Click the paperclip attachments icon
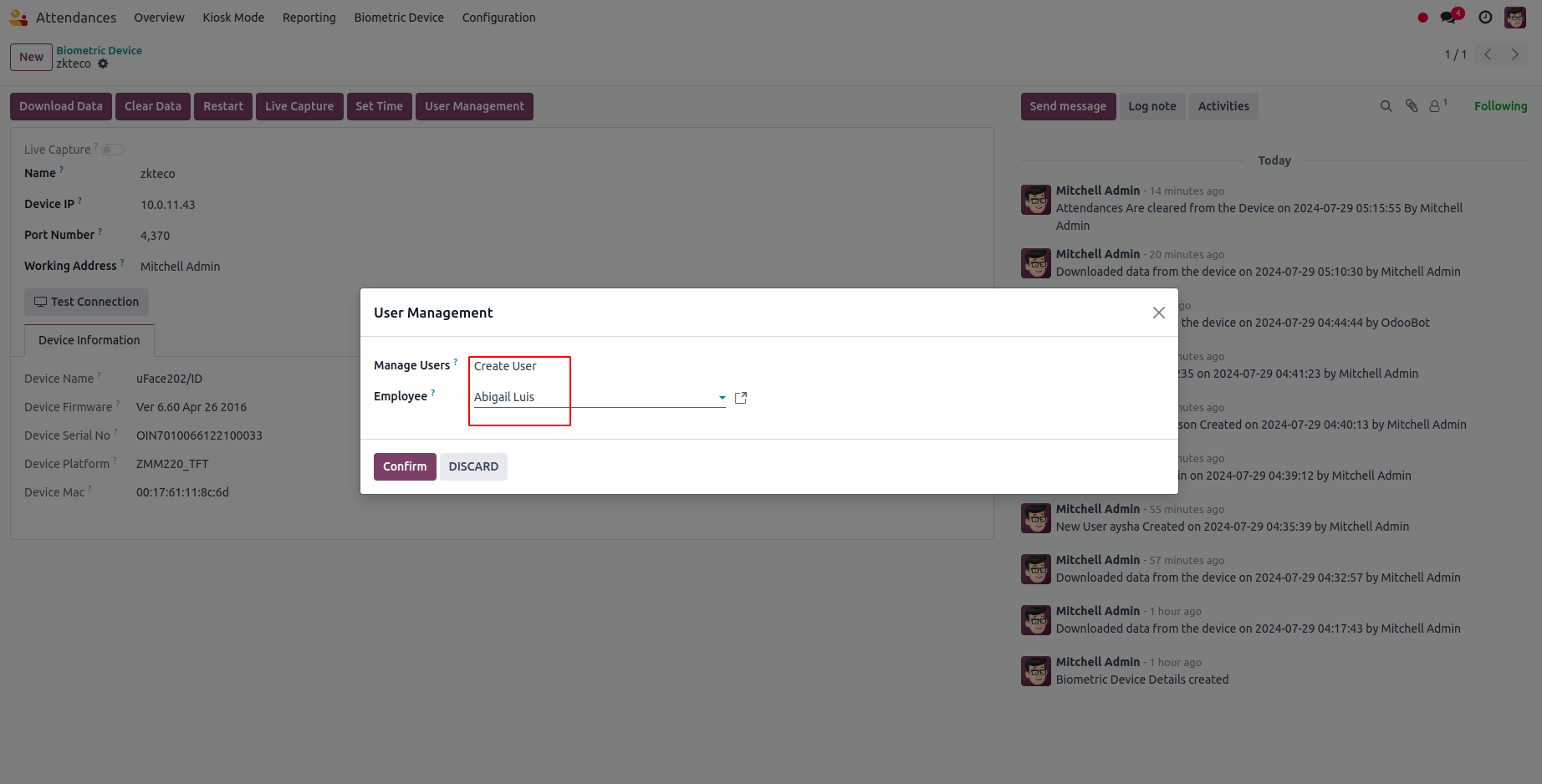Screen dimensions: 1542x784 point(1412,106)
